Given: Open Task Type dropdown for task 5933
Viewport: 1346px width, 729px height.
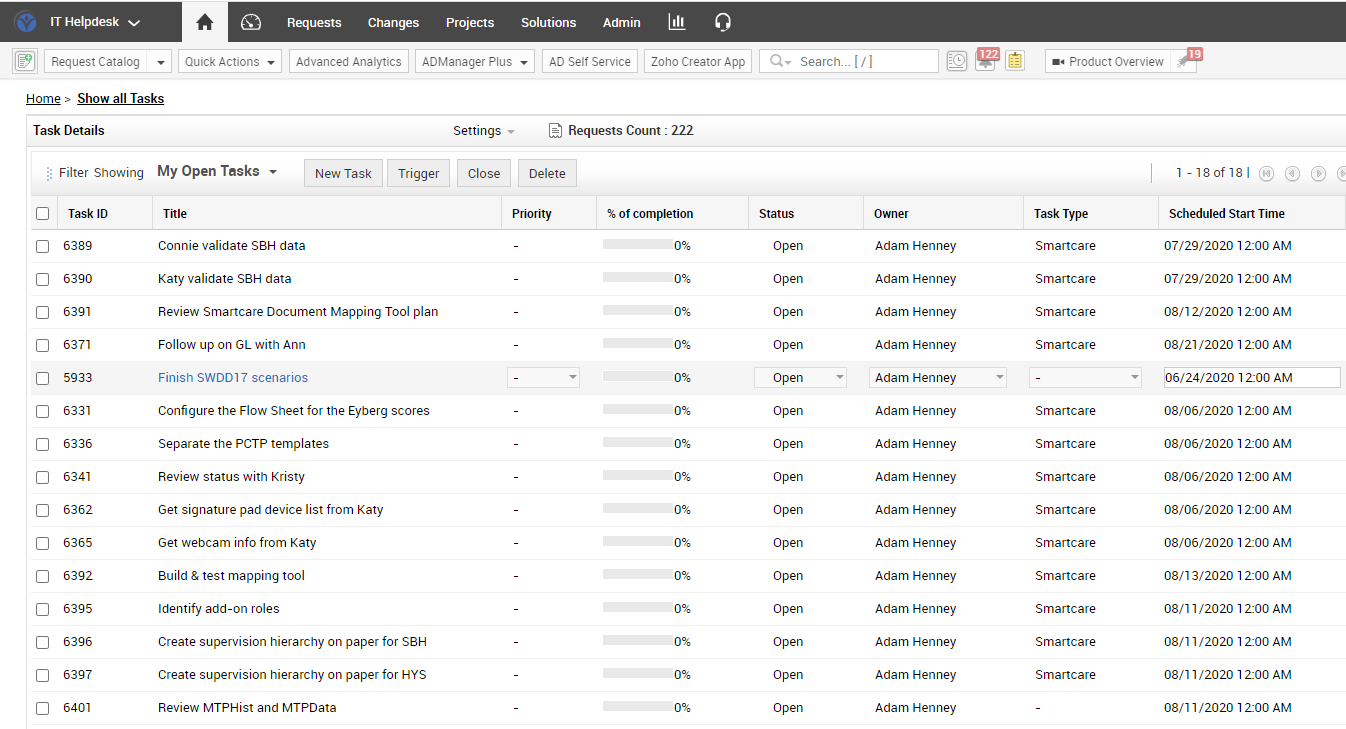Looking at the screenshot, I should tap(1086, 378).
